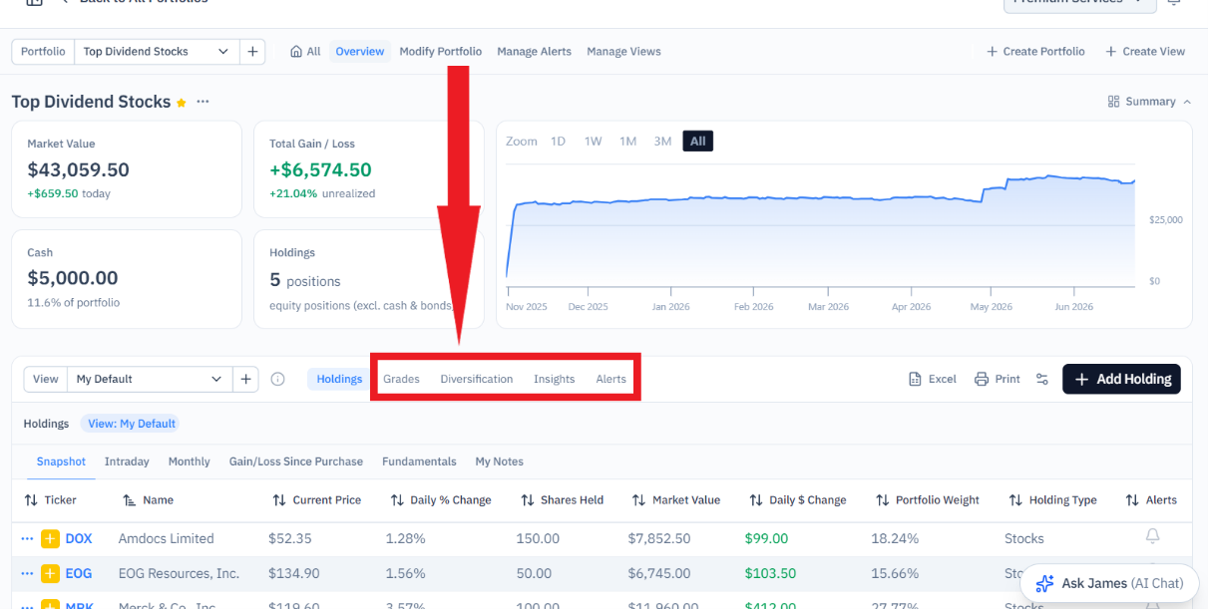This screenshot has height=609, width=1208.
Task: Collapse the Summary section chevron
Action: tap(1187, 102)
